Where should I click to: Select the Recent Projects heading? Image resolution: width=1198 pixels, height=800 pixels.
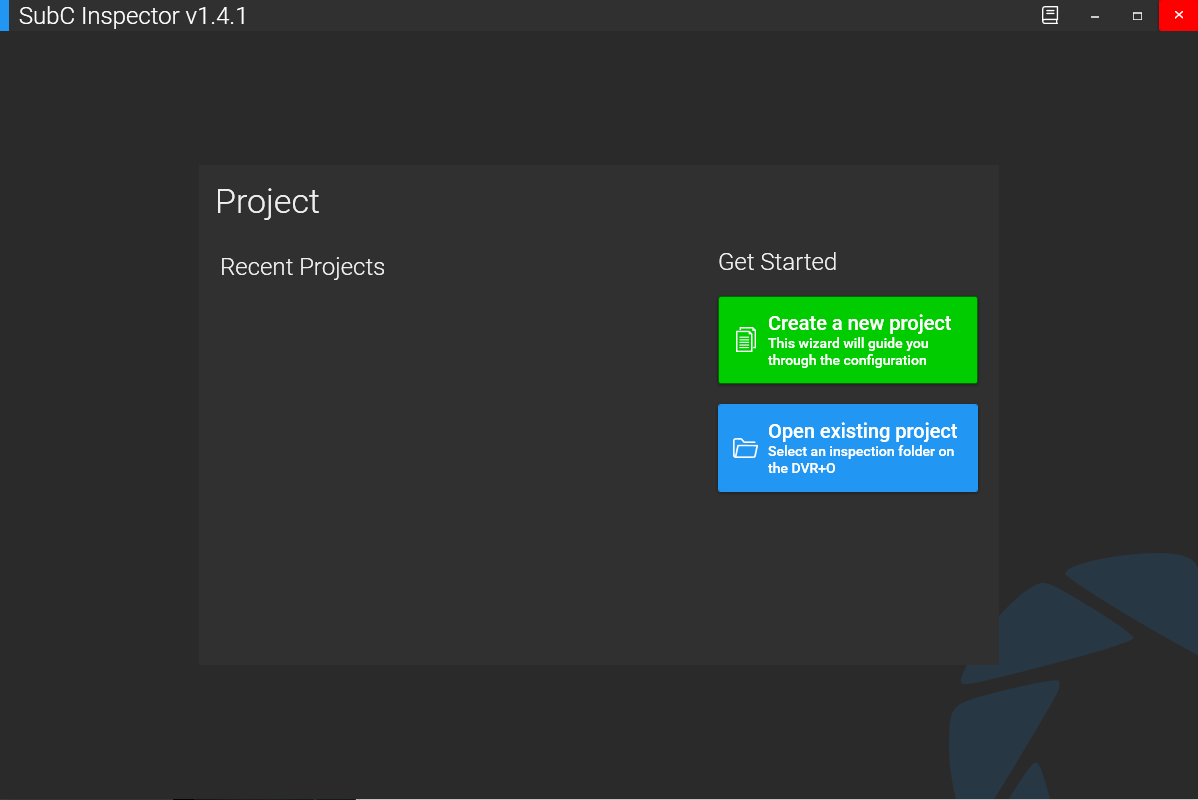coord(302,267)
